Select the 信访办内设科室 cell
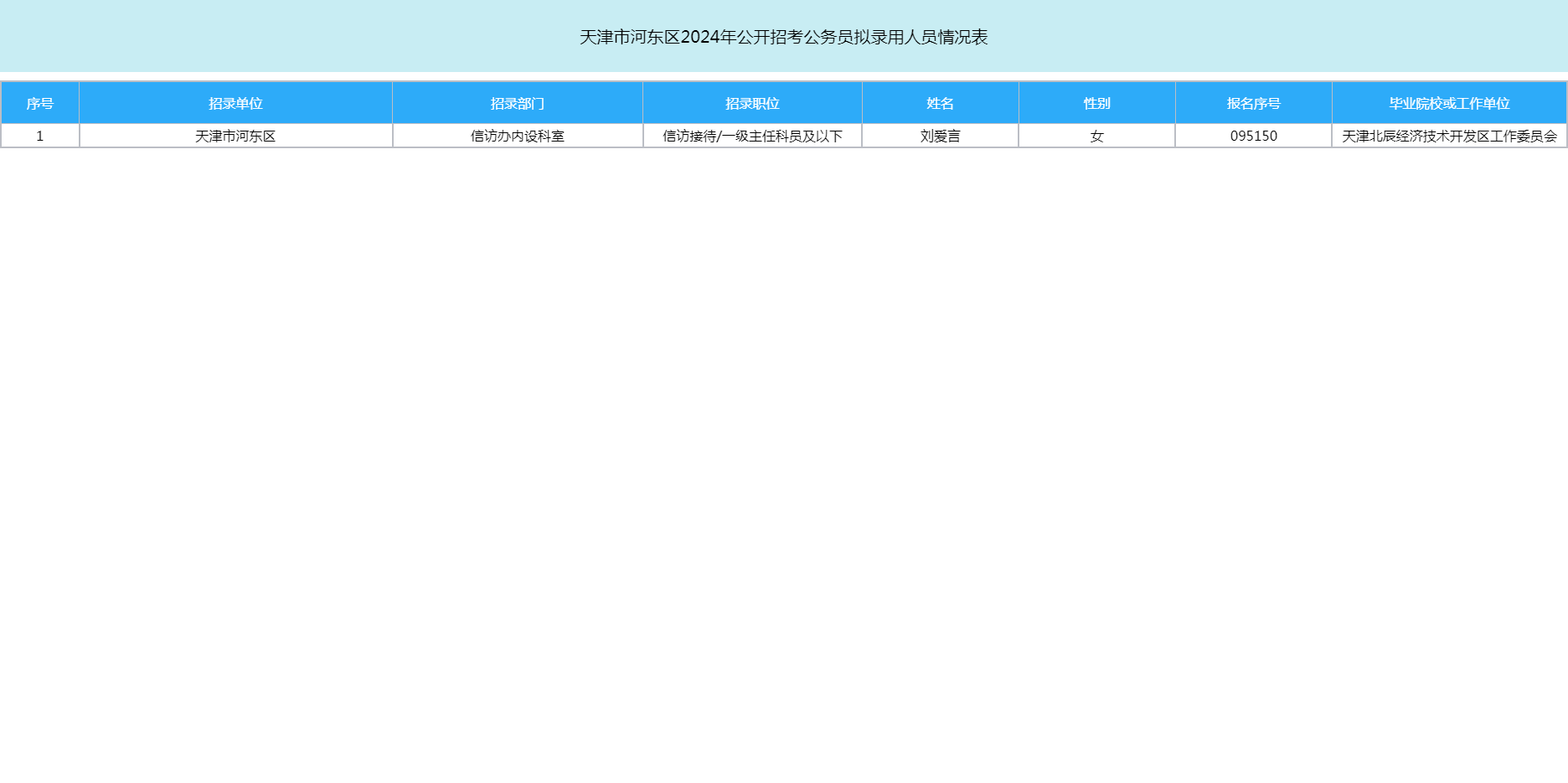Viewport: 1568px width, 783px height. click(518, 136)
